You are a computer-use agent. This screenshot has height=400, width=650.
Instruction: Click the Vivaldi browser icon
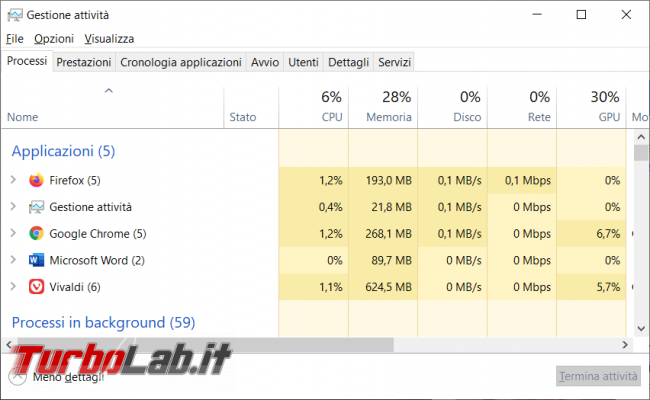tap(36, 287)
